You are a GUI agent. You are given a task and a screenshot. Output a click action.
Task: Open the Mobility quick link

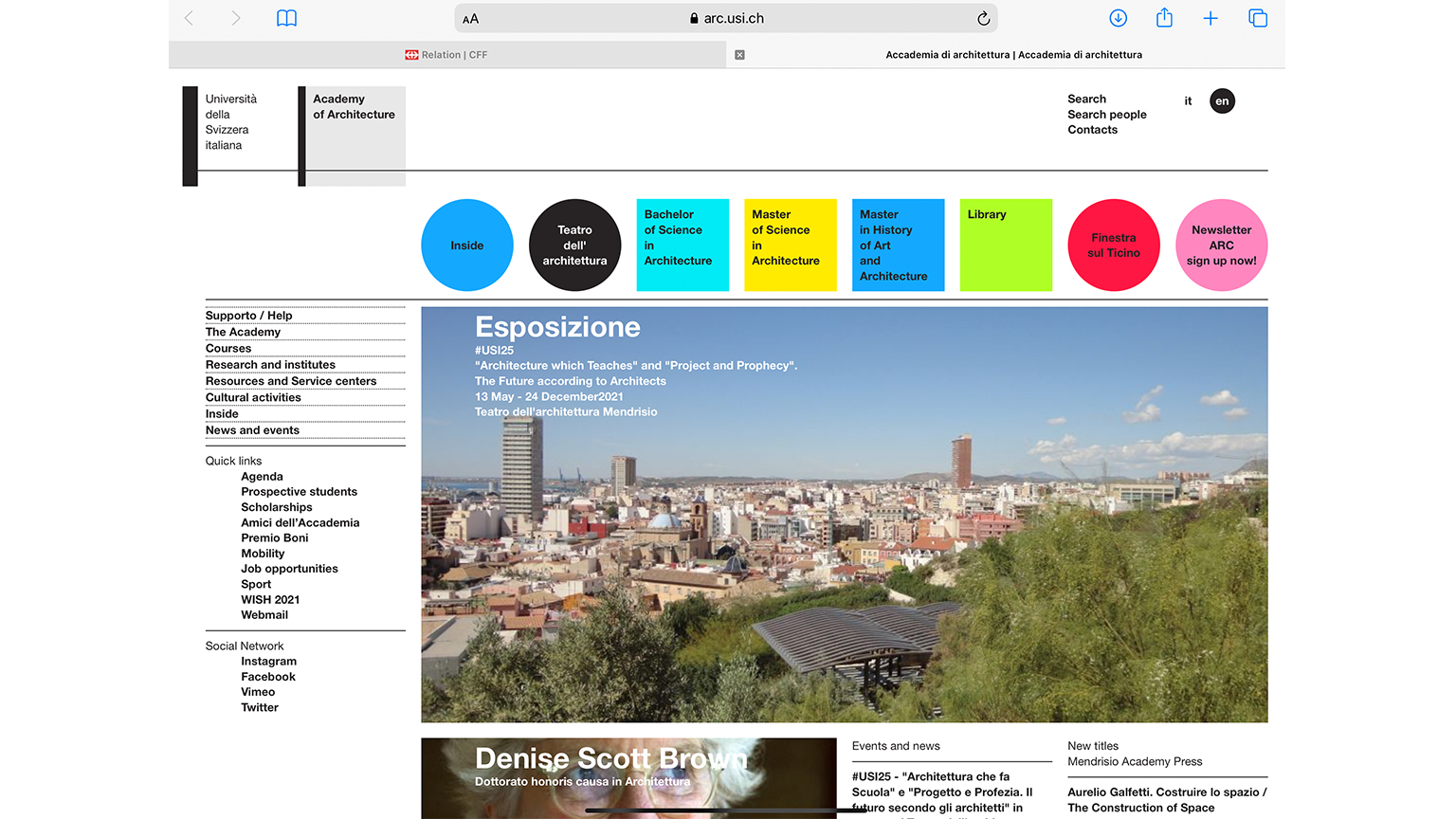pyautogui.click(x=263, y=554)
